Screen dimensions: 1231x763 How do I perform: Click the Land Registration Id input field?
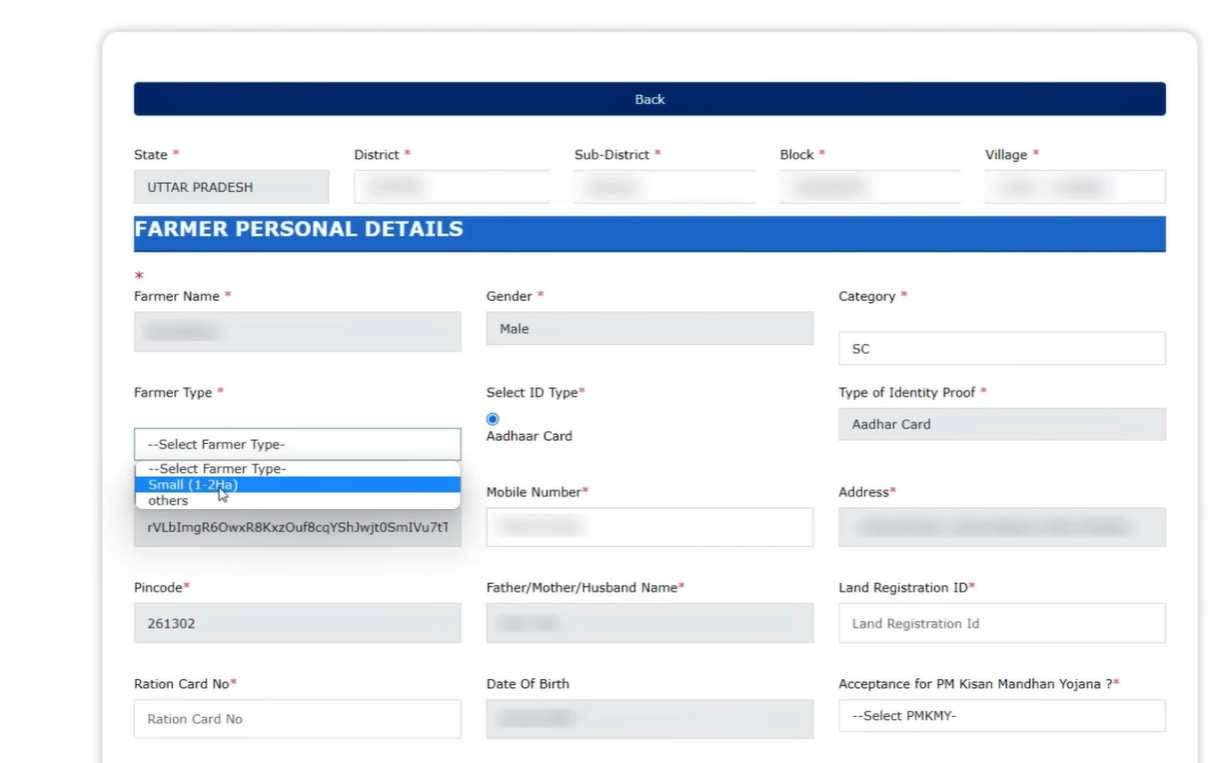pyautogui.click(x=1001, y=623)
